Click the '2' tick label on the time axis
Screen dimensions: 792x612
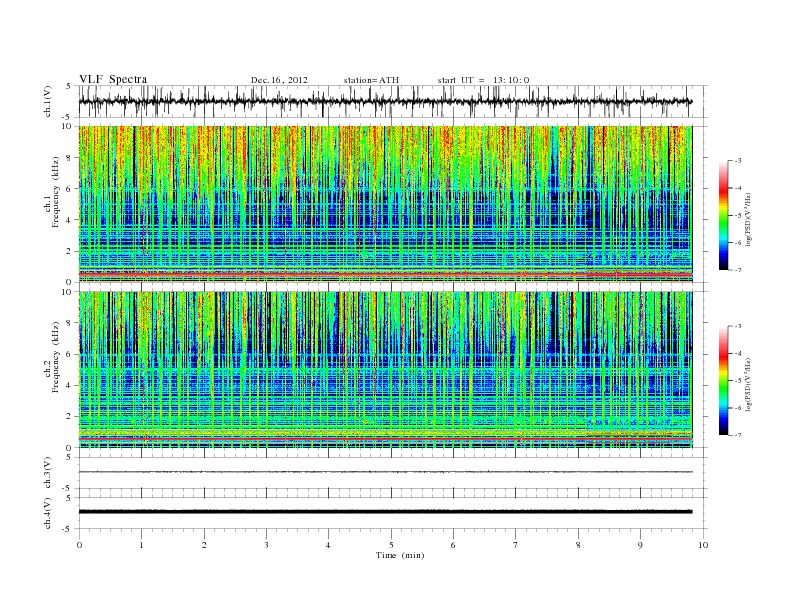pos(204,545)
